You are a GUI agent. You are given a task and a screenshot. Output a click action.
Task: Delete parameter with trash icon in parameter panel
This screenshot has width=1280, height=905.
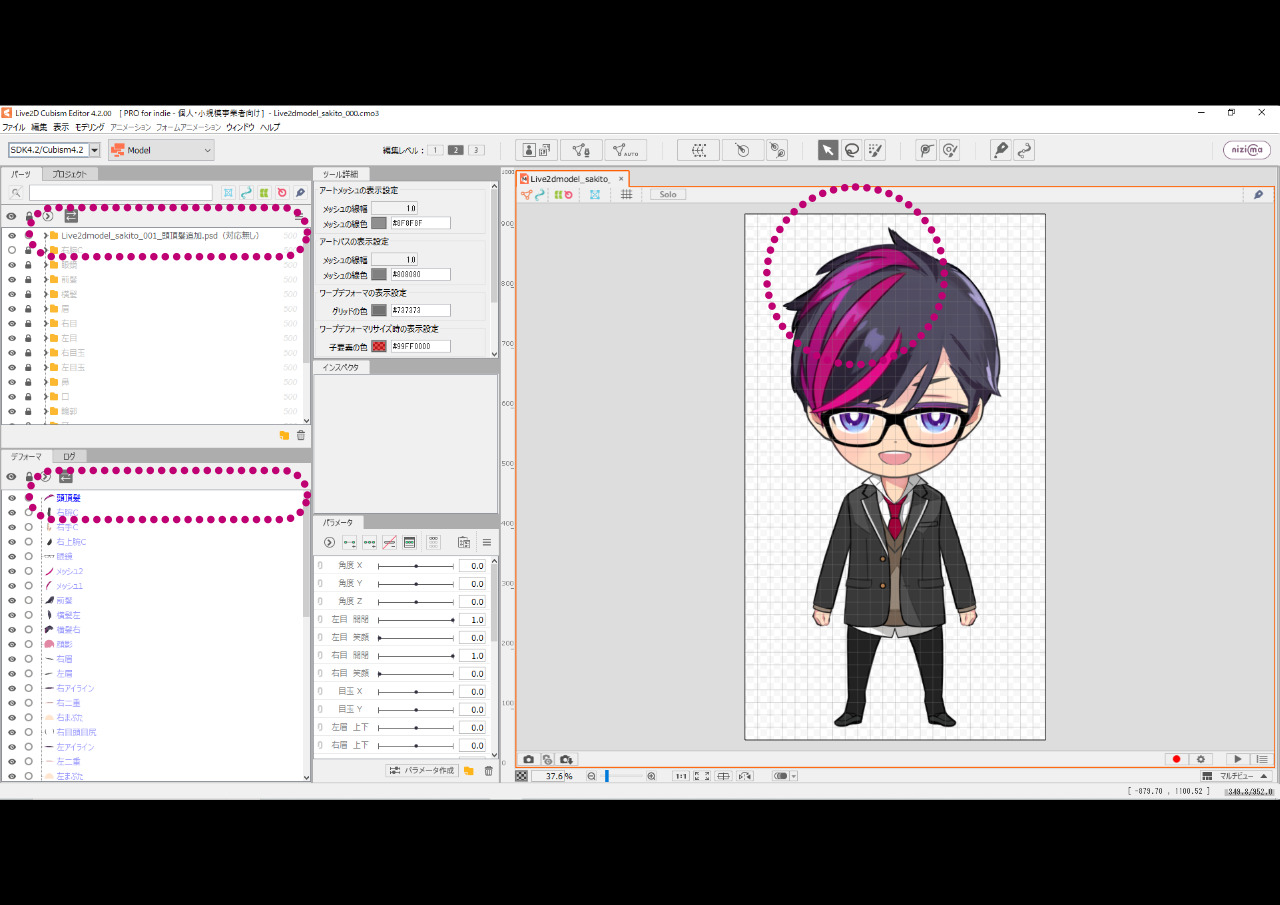[489, 771]
